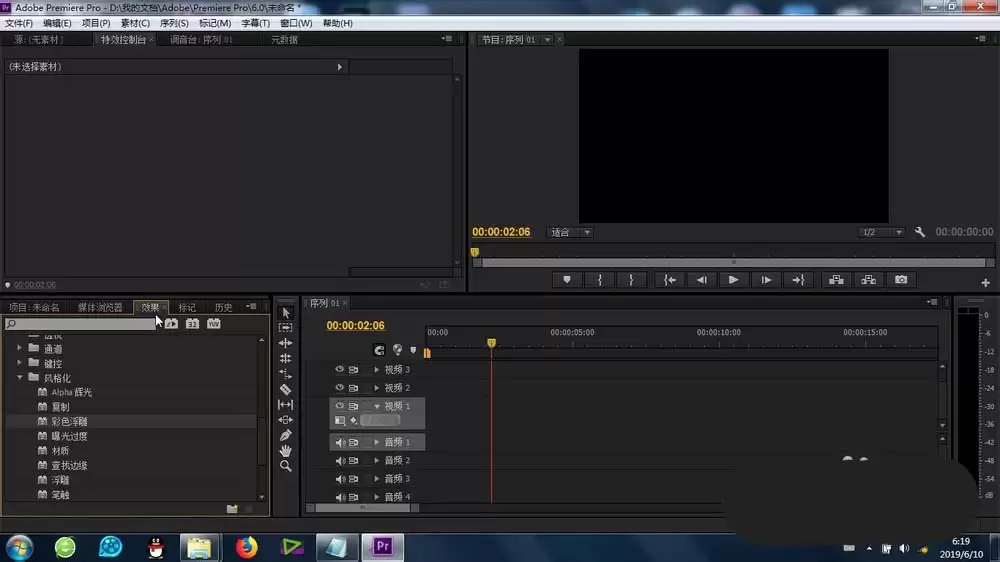Click the Effects panel search field
1000x562 pixels.
click(x=80, y=324)
